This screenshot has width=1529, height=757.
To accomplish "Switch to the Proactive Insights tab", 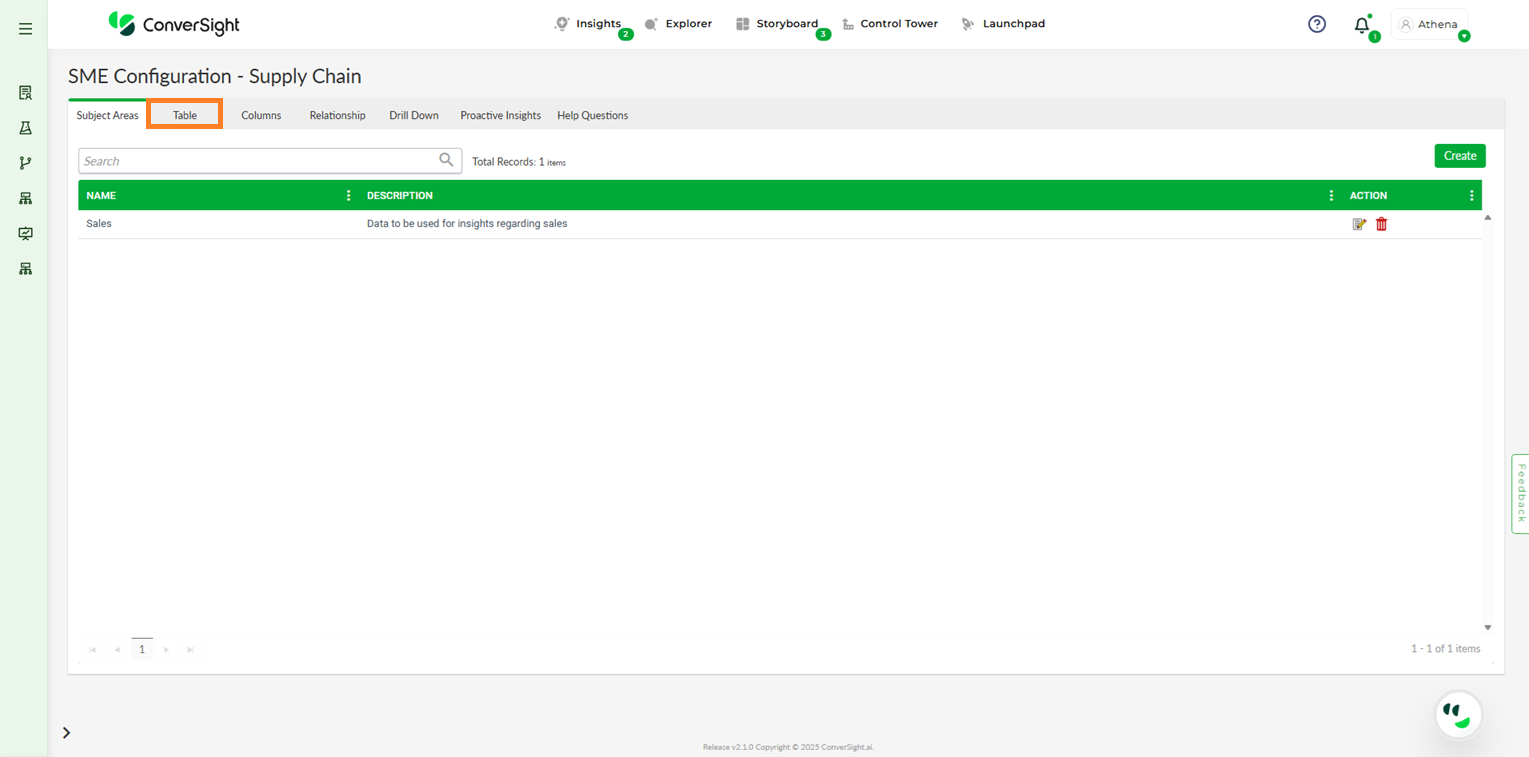I will (500, 115).
